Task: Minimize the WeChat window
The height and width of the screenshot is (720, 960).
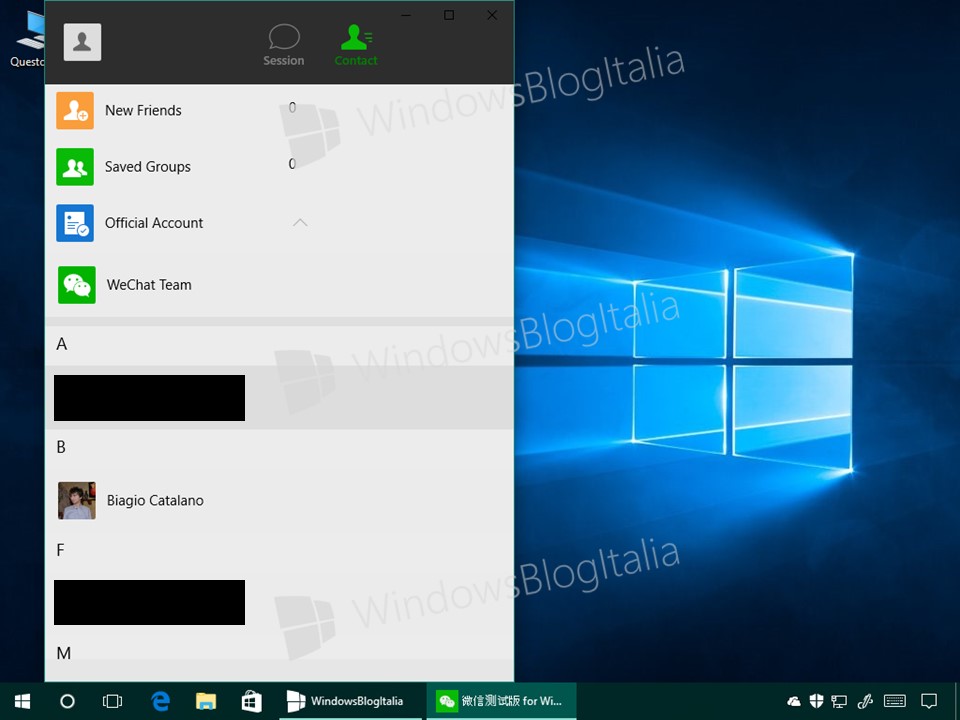Action: click(406, 15)
